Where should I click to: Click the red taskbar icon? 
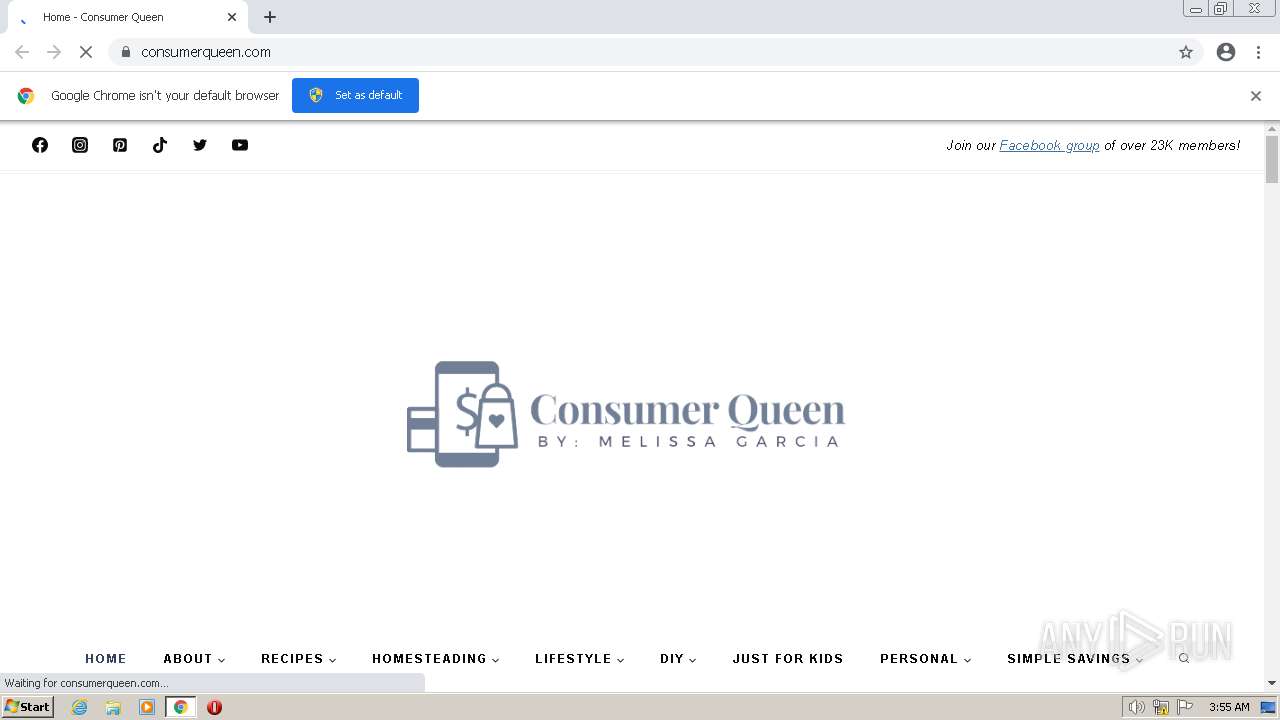click(x=214, y=707)
